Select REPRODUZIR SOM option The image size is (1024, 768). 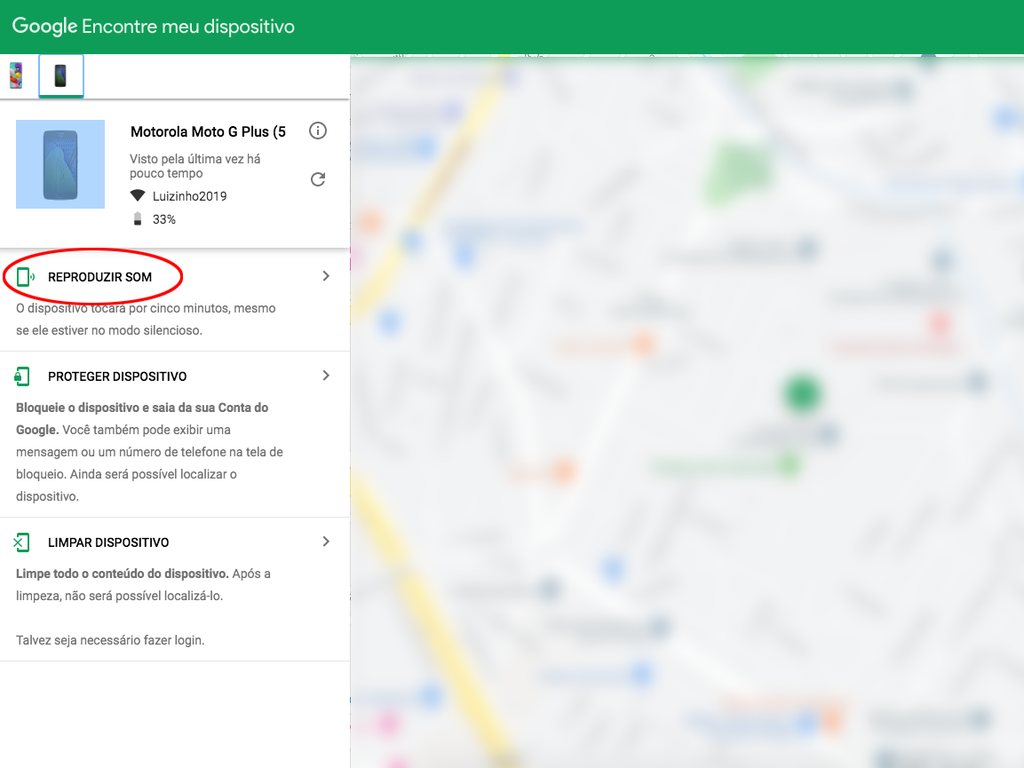pyautogui.click(x=100, y=277)
